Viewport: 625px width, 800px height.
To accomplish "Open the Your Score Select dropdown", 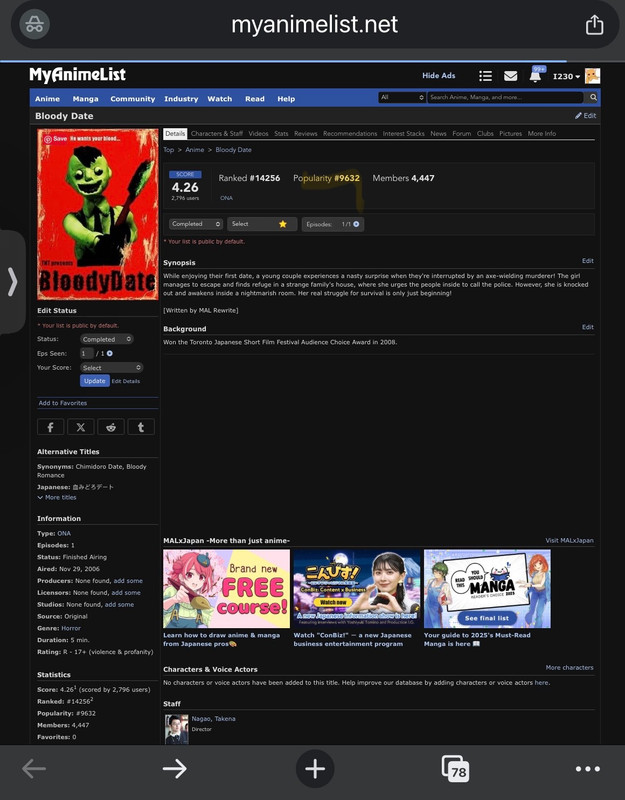I will tap(111, 368).
